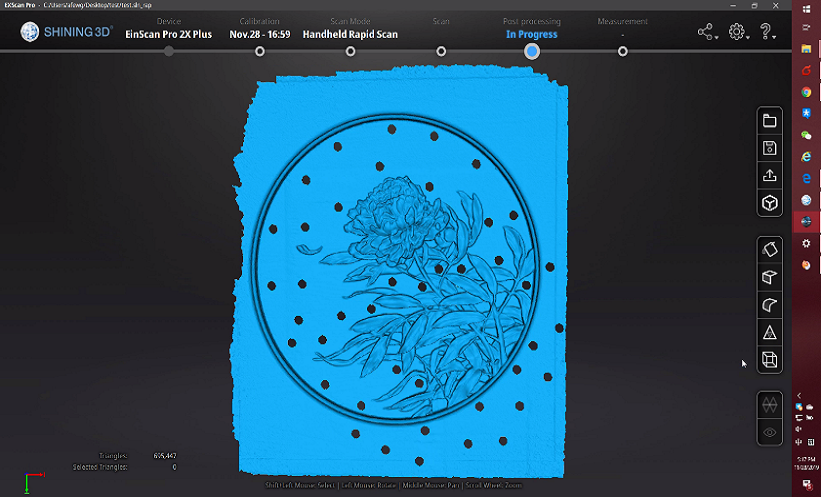Open Windows Task View

pos(806,27)
